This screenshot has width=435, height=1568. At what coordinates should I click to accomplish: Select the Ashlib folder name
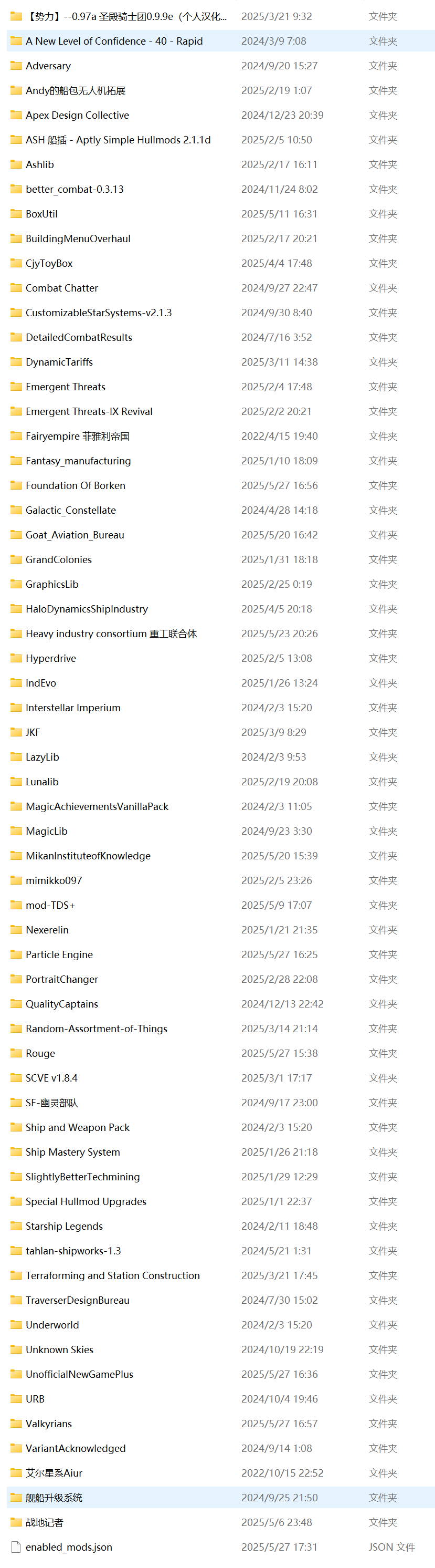pos(39,164)
